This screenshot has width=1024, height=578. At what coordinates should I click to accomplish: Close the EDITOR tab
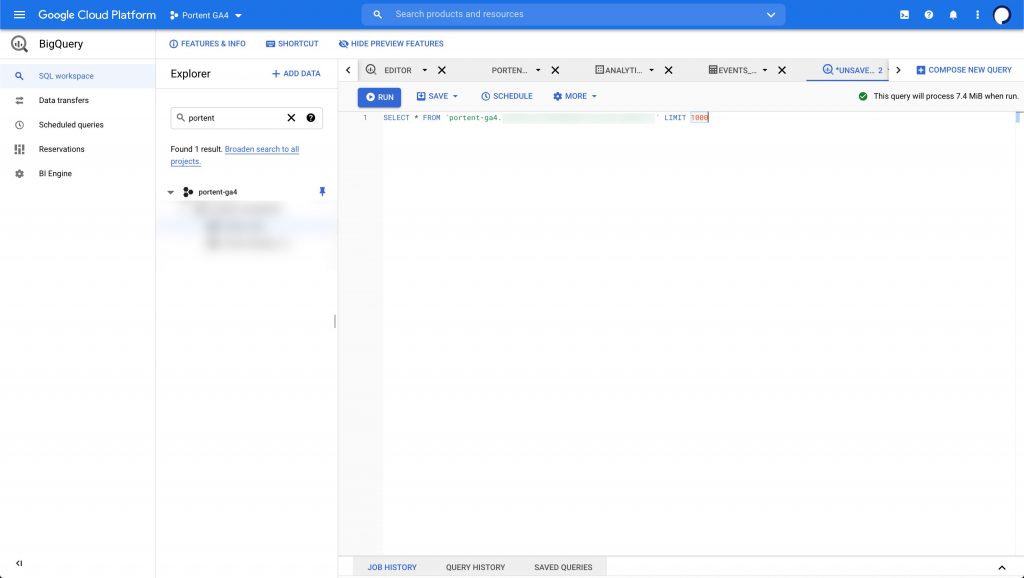tap(442, 71)
